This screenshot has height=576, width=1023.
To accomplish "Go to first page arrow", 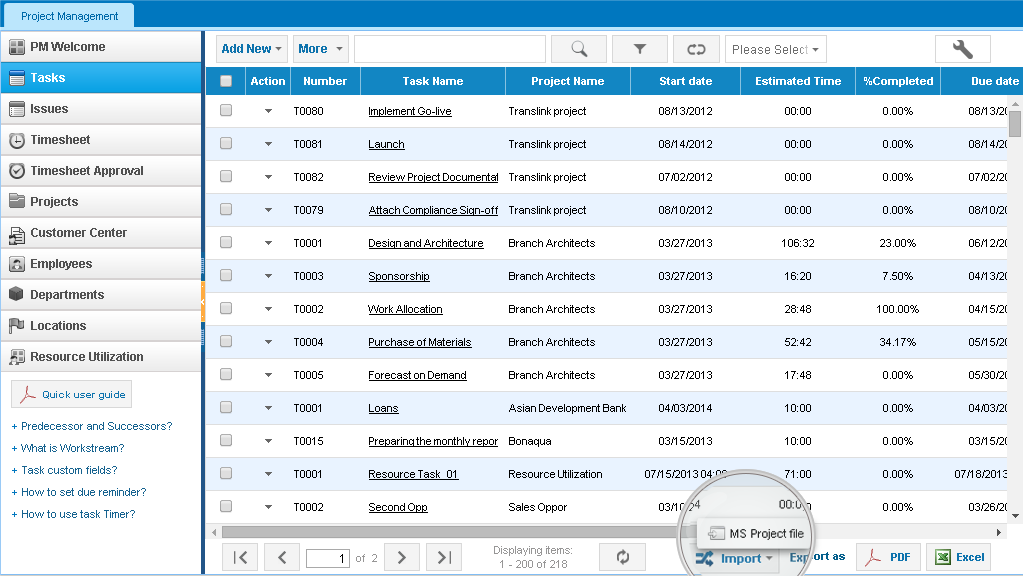I will tap(240, 557).
